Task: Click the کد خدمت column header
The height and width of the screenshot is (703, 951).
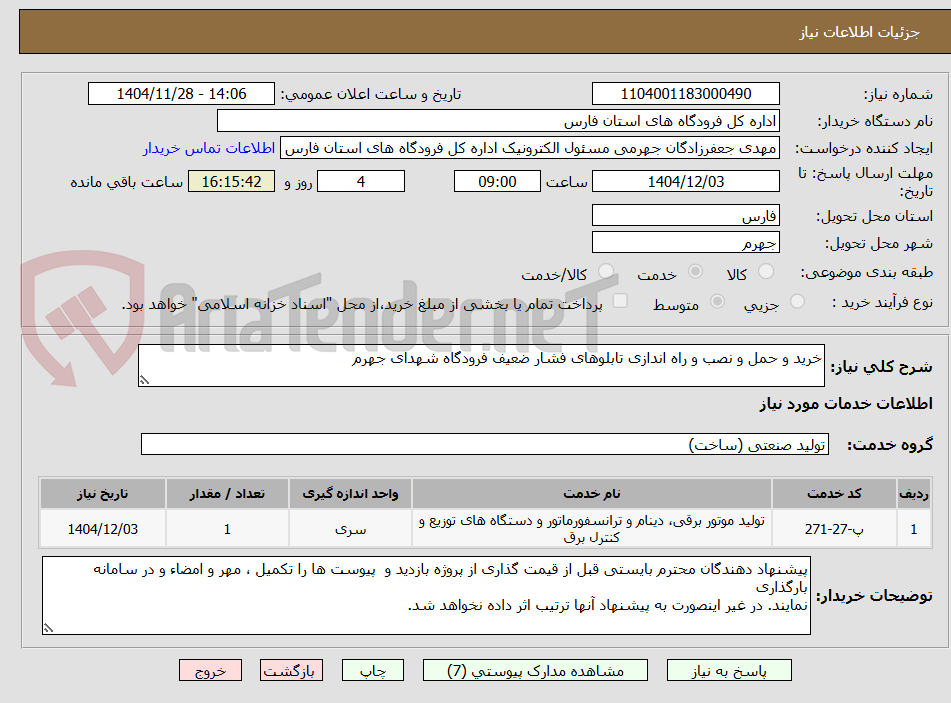Action: coord(834,494)
